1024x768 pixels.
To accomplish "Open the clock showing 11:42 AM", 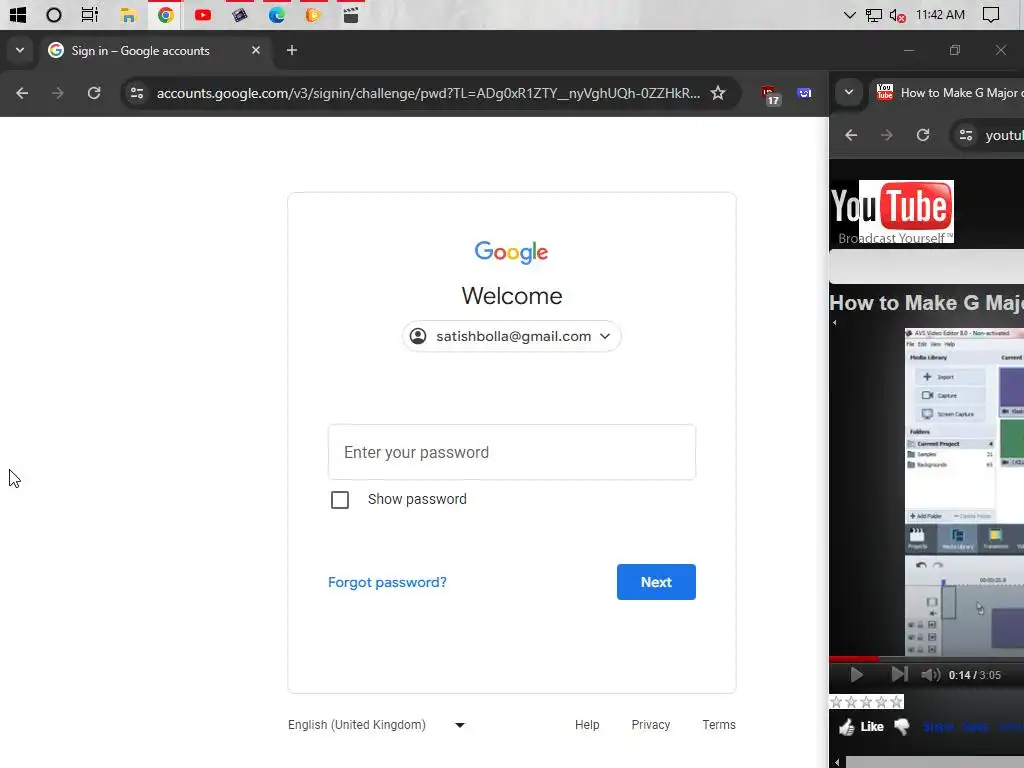I will pos(940,15).
